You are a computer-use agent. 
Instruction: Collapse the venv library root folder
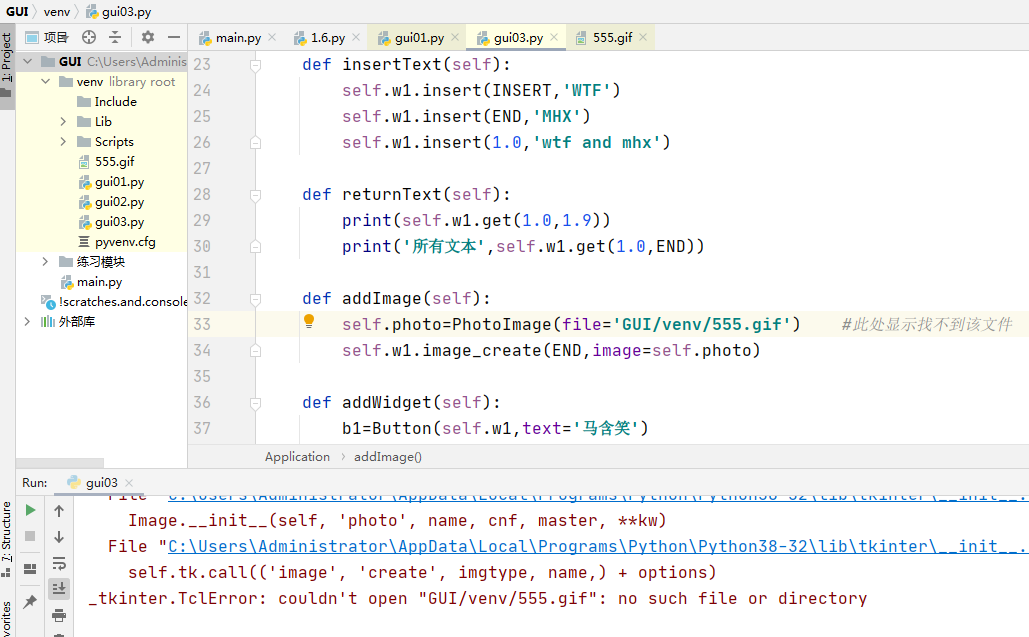45,82
